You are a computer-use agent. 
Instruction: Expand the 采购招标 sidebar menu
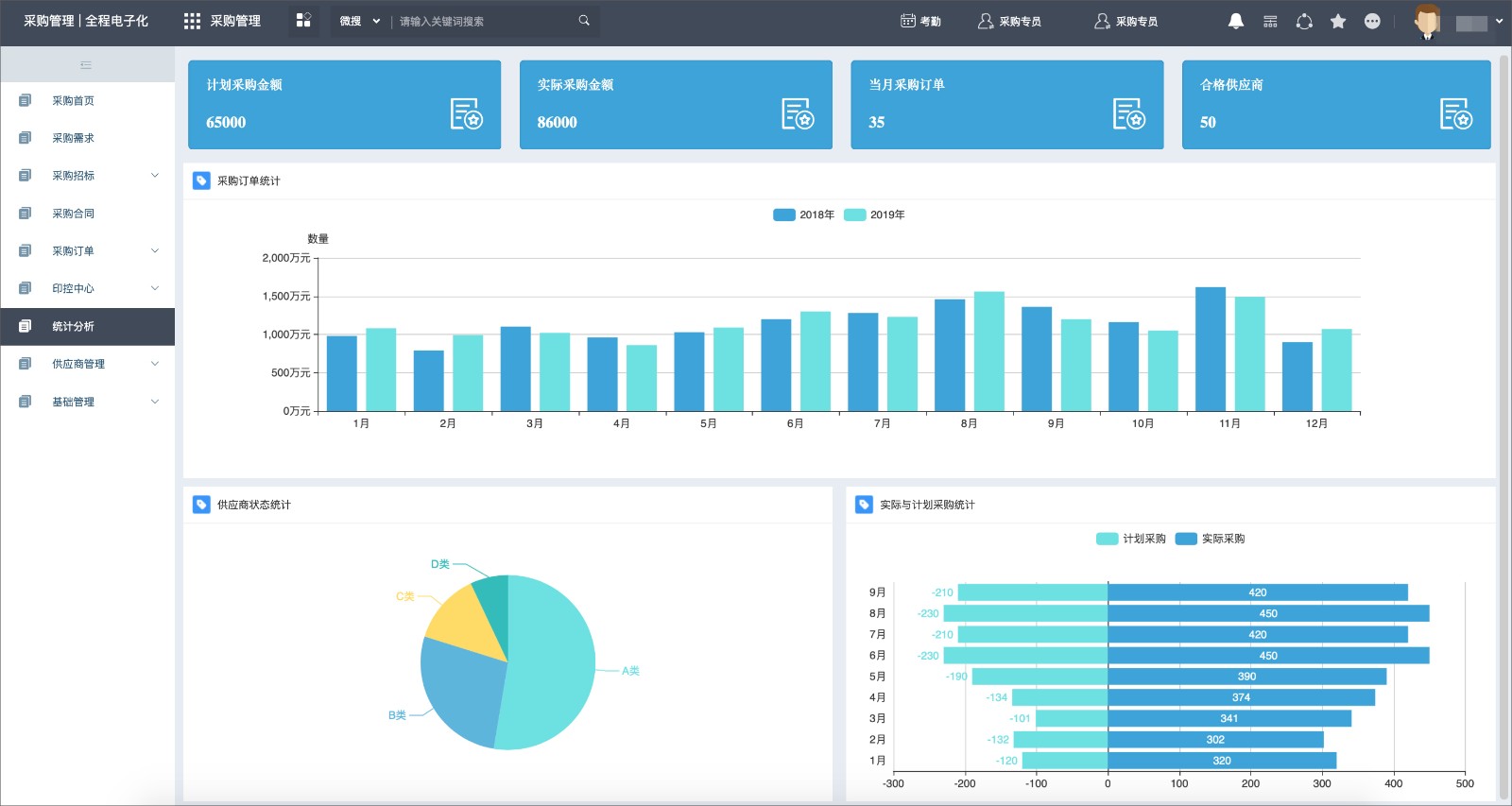pos(87,176)
